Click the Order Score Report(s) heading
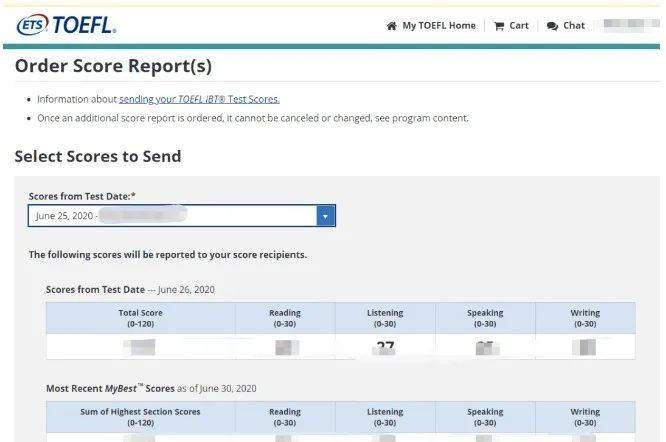Screen dimensions: 666x442 [113, 66]
